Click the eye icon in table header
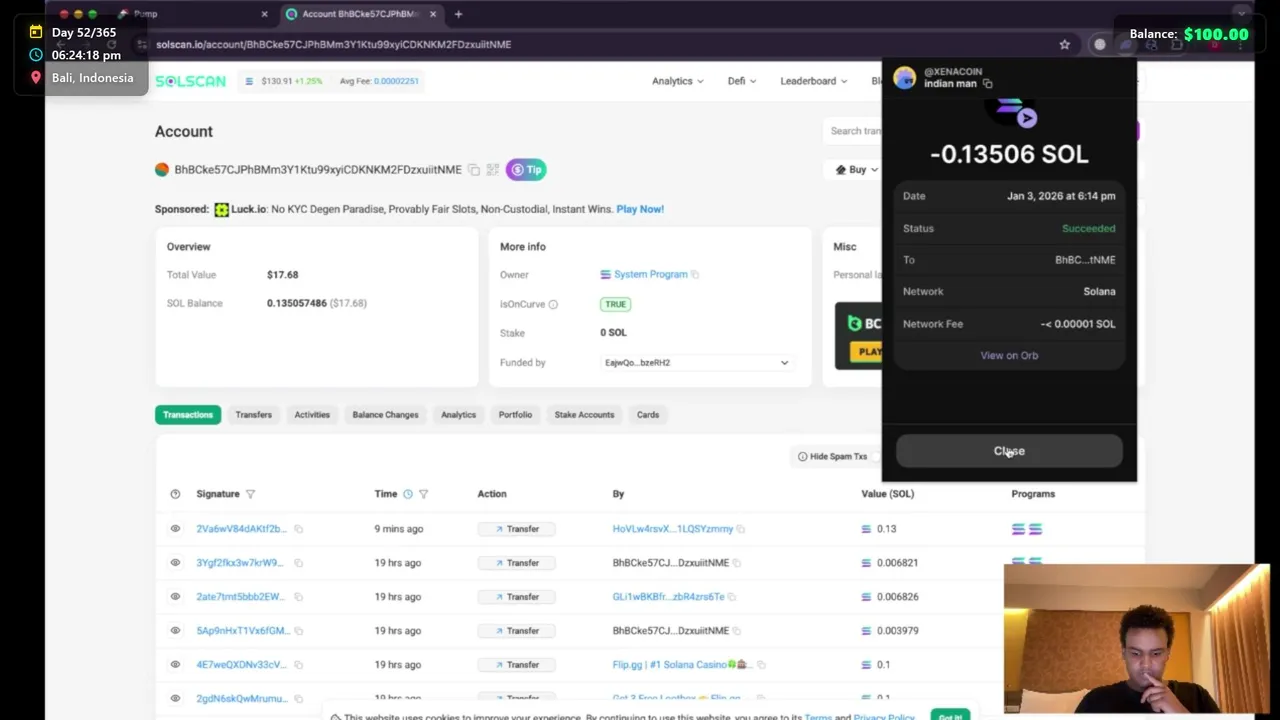 pos(175,494)
